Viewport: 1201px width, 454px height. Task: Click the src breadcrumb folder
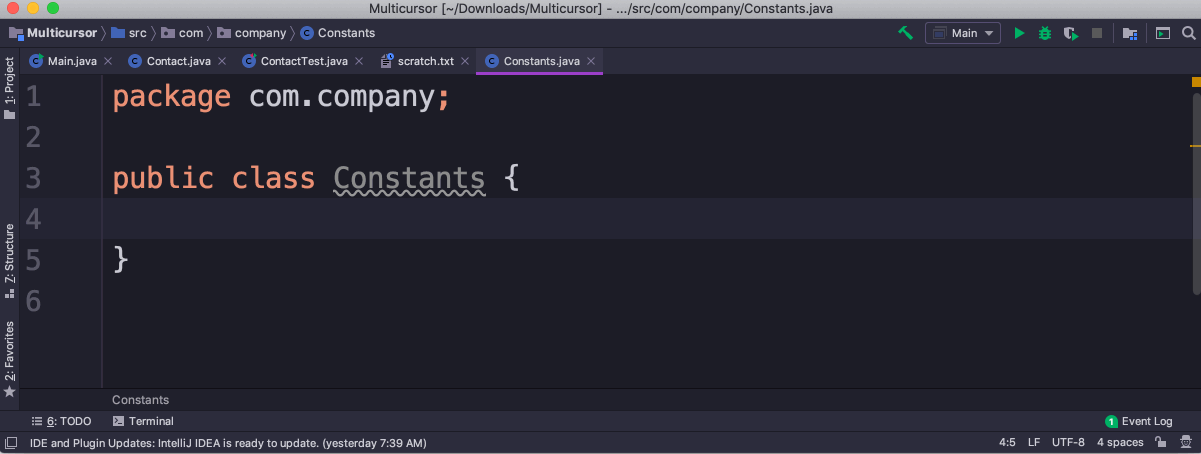(129, 33)
